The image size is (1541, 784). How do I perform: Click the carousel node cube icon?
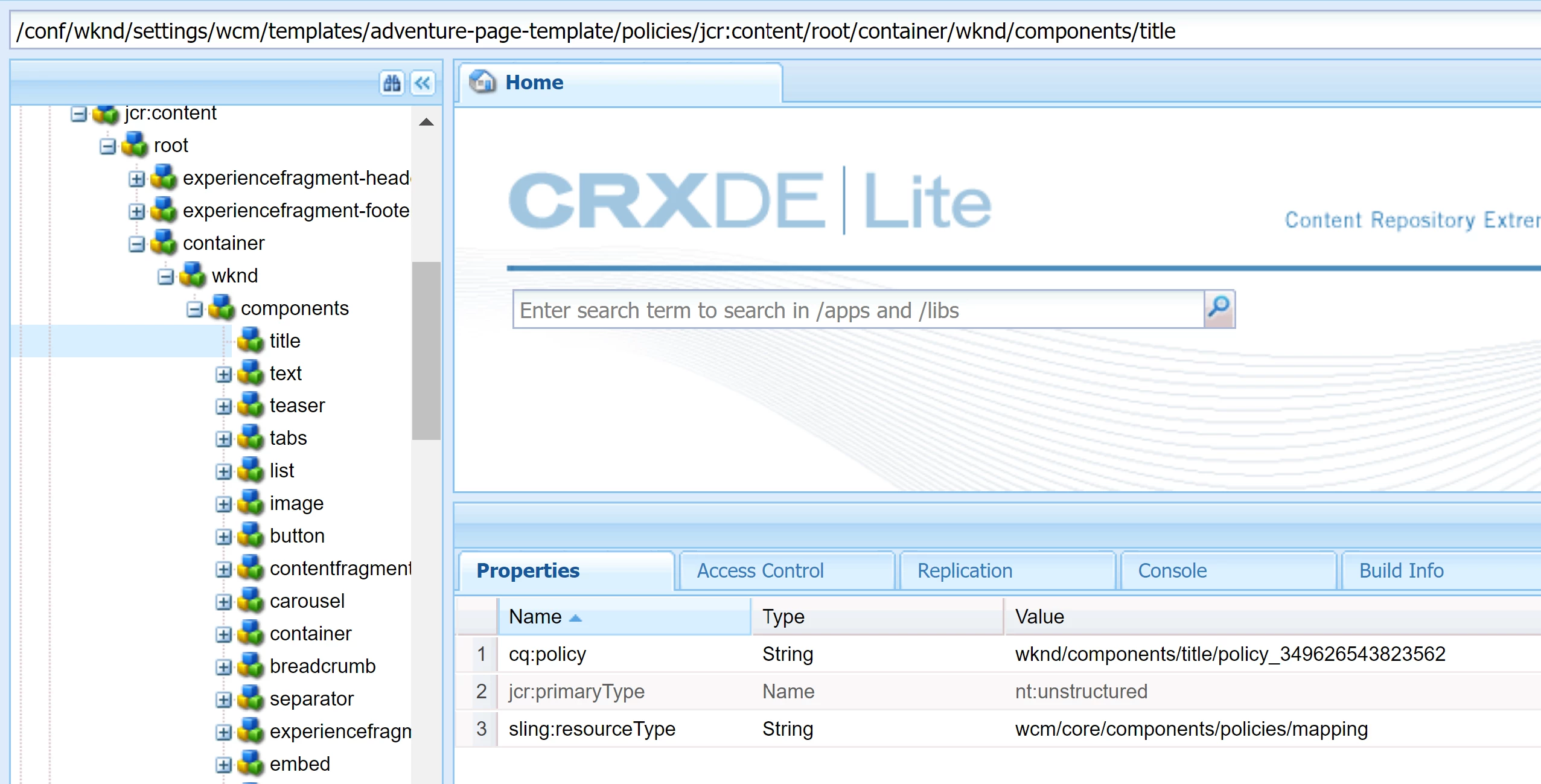click(x=250, y=601)
